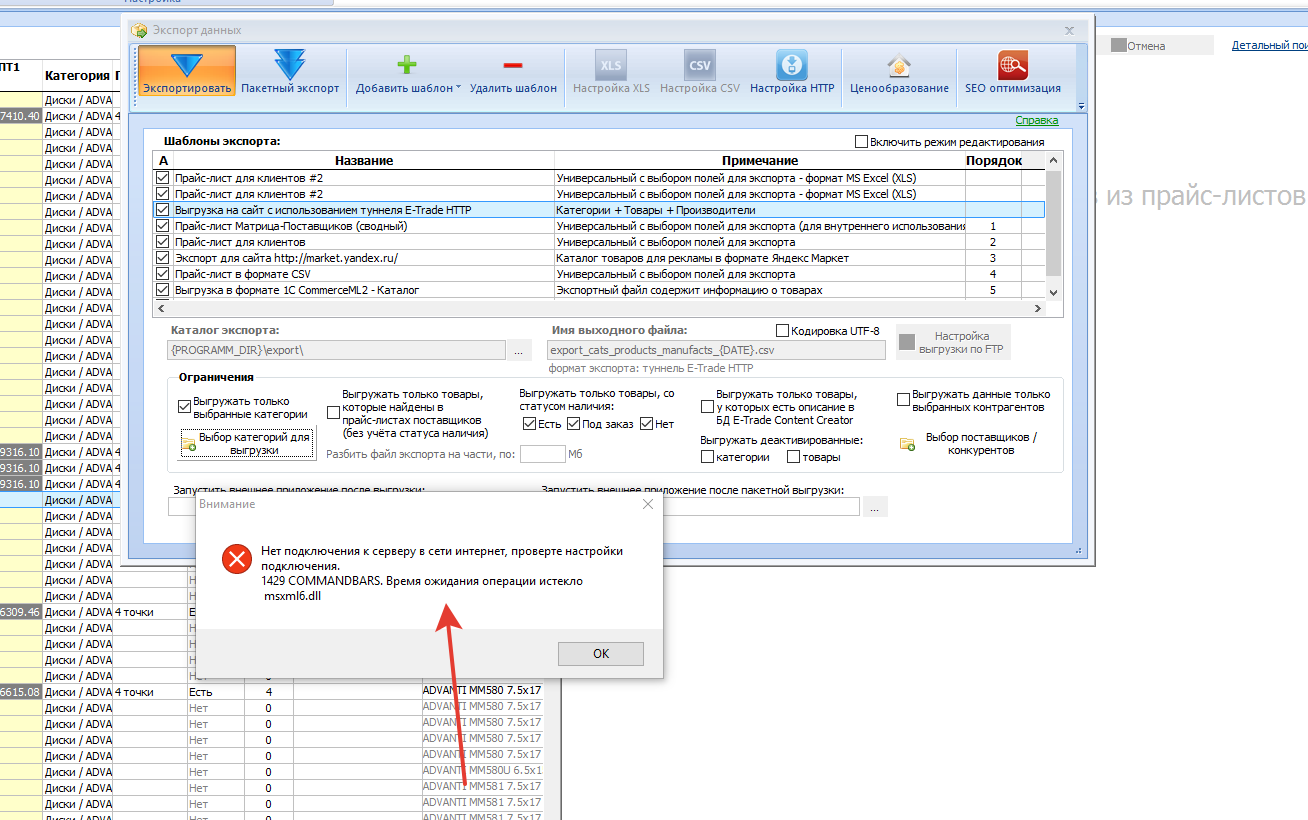Screen dimensions: 1308x820
Task: Click the 6615.08 price cell in background table
Action: click(21, 691)
